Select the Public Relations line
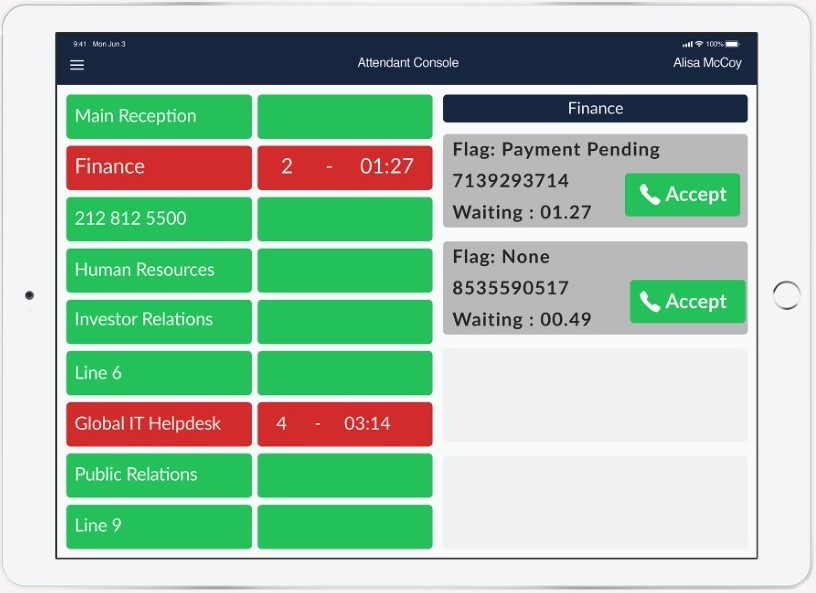The width and height of the screenshot is (816, 593). tap(159, 475)
